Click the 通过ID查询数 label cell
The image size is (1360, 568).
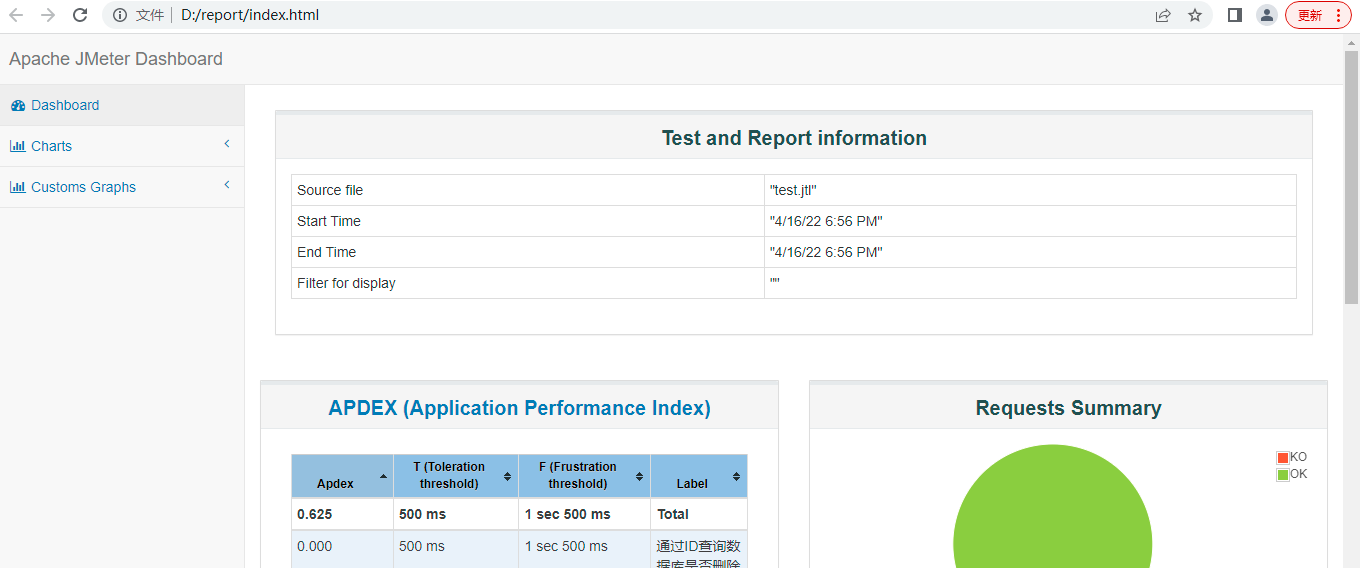[699, 549]
